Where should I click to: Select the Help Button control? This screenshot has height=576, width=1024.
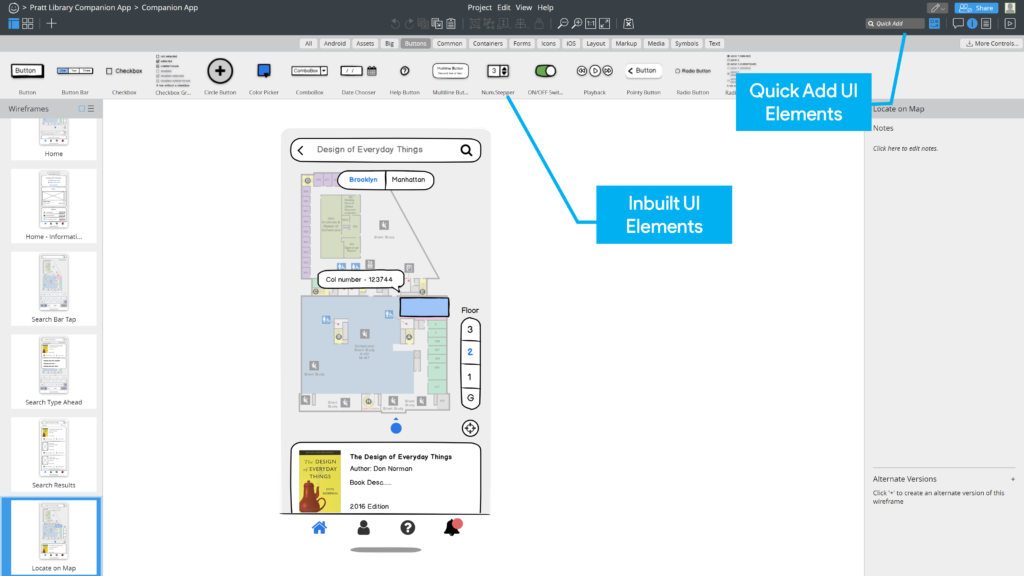click(x=404, y=72)
